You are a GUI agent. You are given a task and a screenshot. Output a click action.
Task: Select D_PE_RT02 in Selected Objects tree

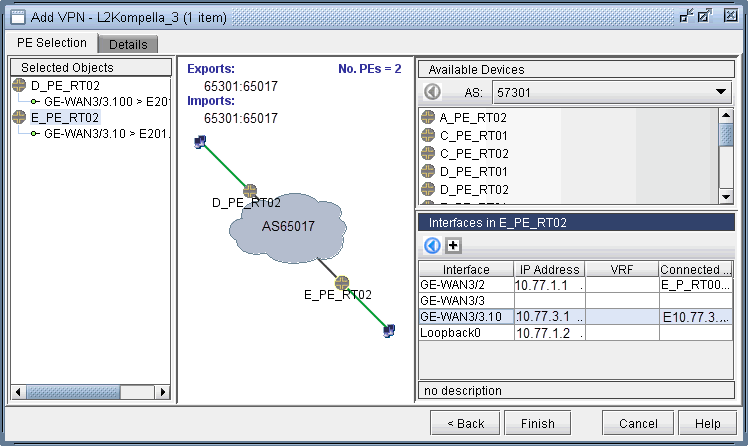coord(65,86)
